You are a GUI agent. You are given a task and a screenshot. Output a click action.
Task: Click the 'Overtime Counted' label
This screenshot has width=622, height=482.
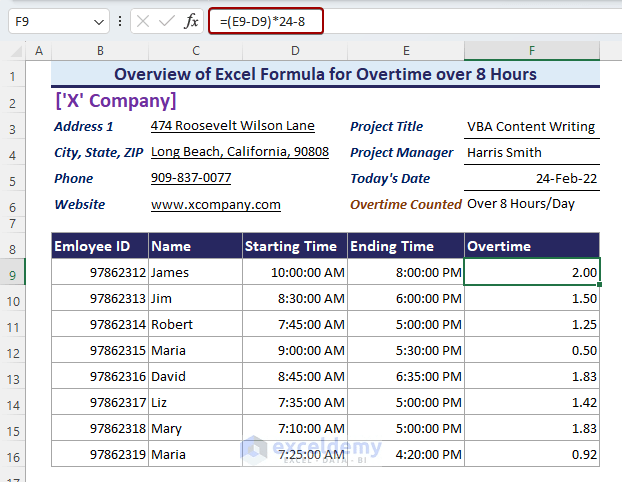click(406, 204)
